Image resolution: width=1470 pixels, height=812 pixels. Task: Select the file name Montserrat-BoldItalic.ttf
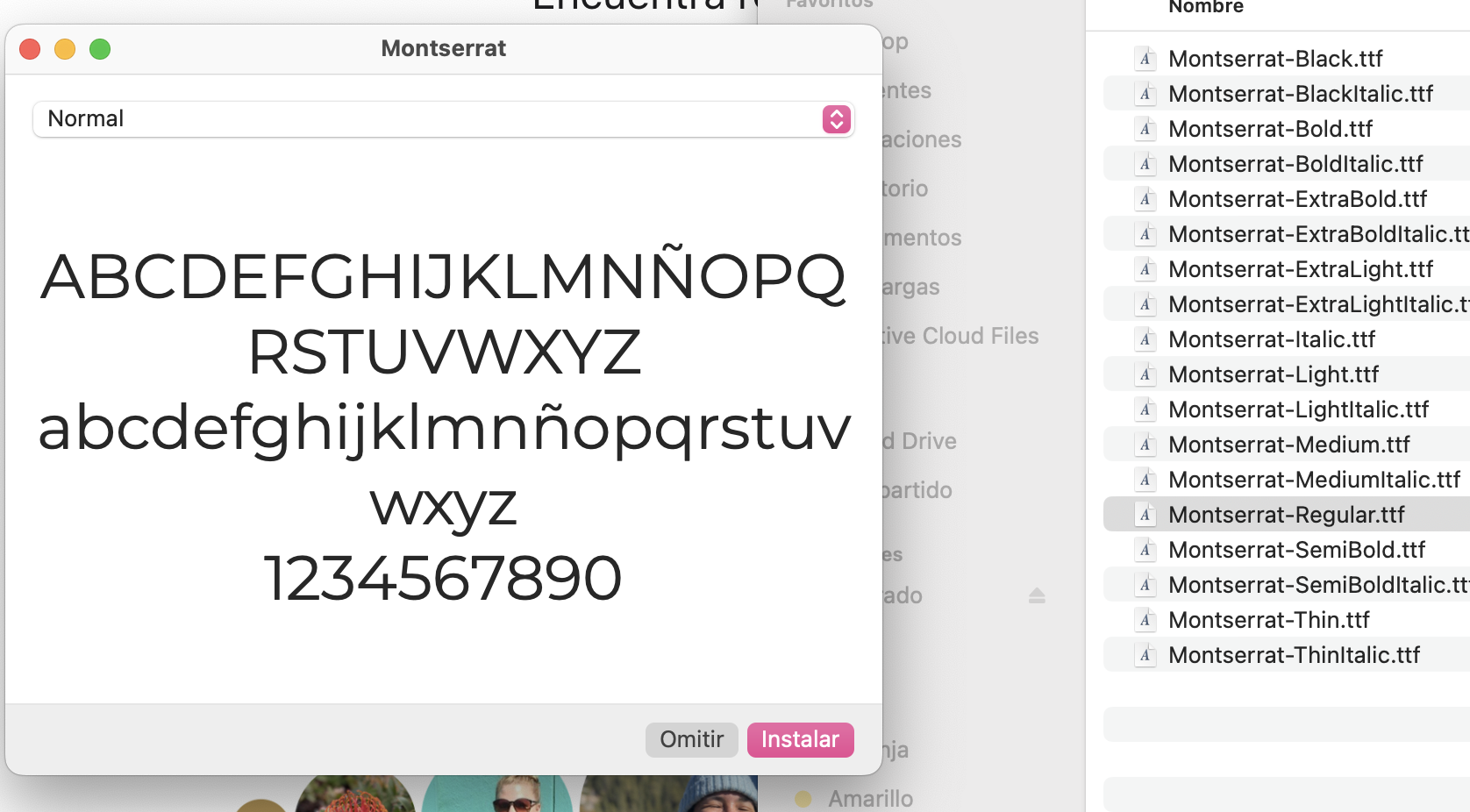pos(1295,164)
